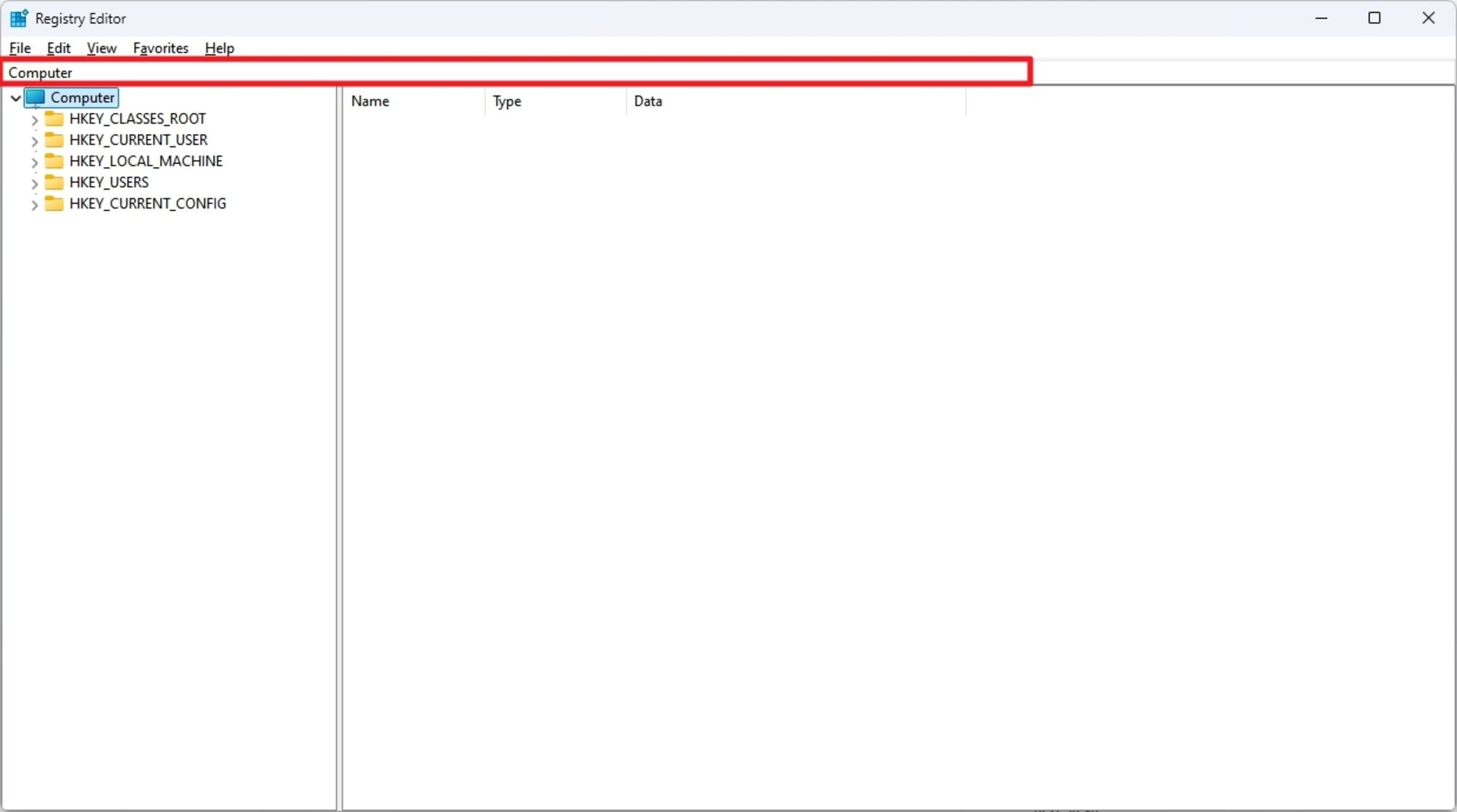Screen dimensions: 1457x812
Task: Click the folder icon beside HKEY_USERS
Action: coord(54,182)
